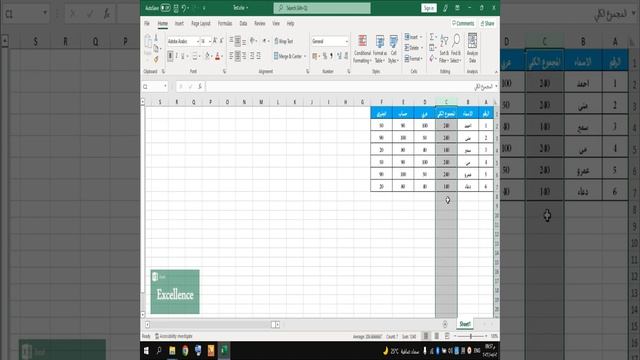Click the Comments button
Screen dimensions: 640x360
pos(463,24)
